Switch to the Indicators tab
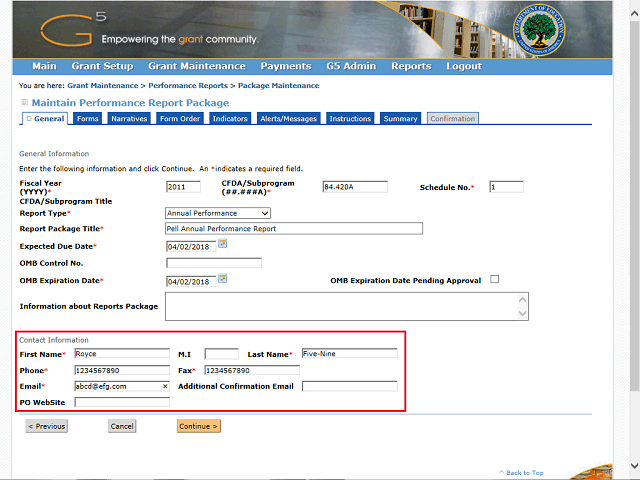 pyautogui.click(x=230, y=118)
